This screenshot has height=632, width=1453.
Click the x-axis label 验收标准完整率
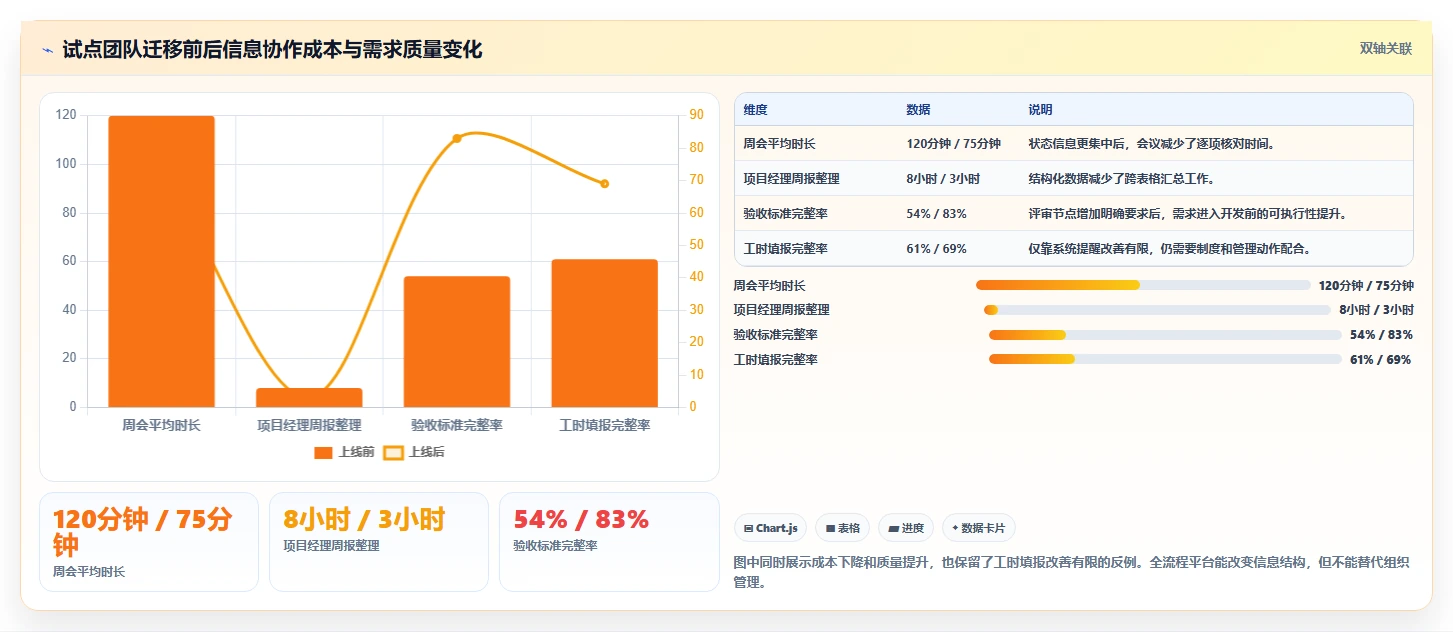tap(457, 425)
